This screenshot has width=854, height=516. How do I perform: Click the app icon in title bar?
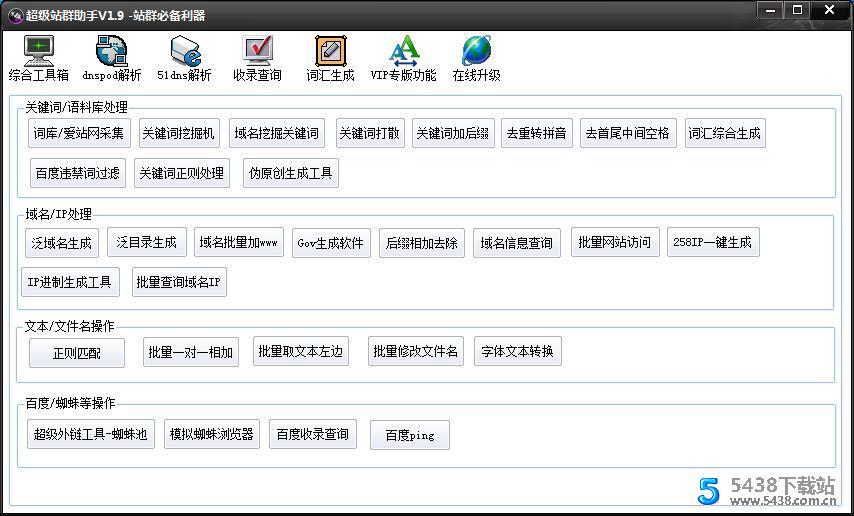click(15, 15)
